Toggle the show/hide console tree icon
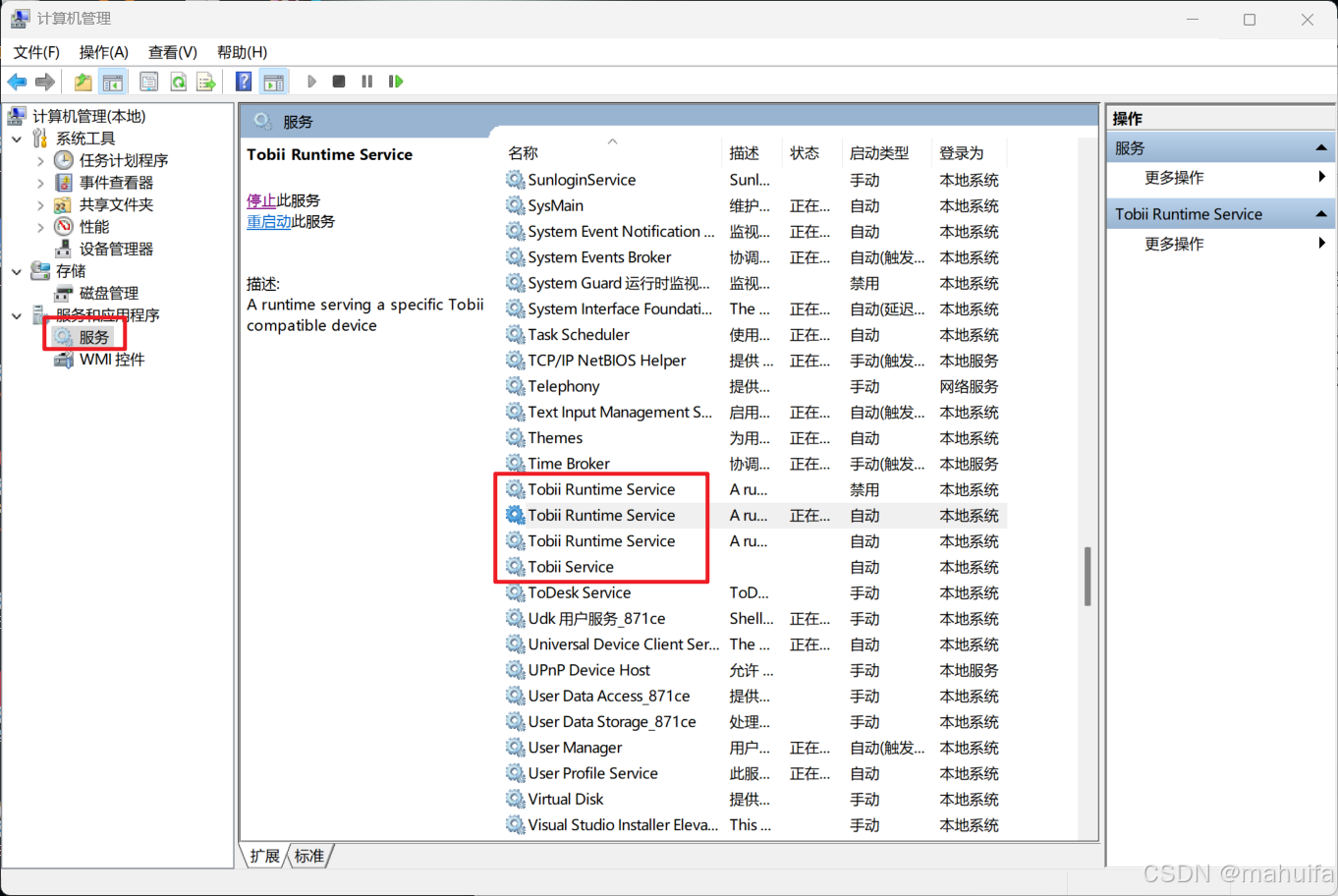1338x896 pixels. (113, 82)
